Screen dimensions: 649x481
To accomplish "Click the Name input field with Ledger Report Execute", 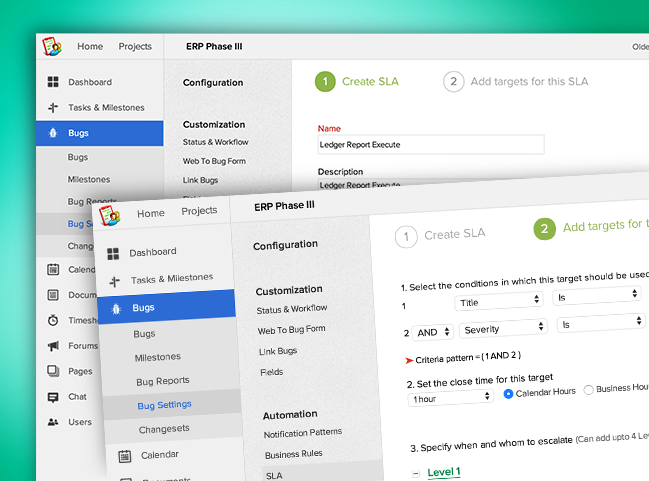I will tap(430, 145).
